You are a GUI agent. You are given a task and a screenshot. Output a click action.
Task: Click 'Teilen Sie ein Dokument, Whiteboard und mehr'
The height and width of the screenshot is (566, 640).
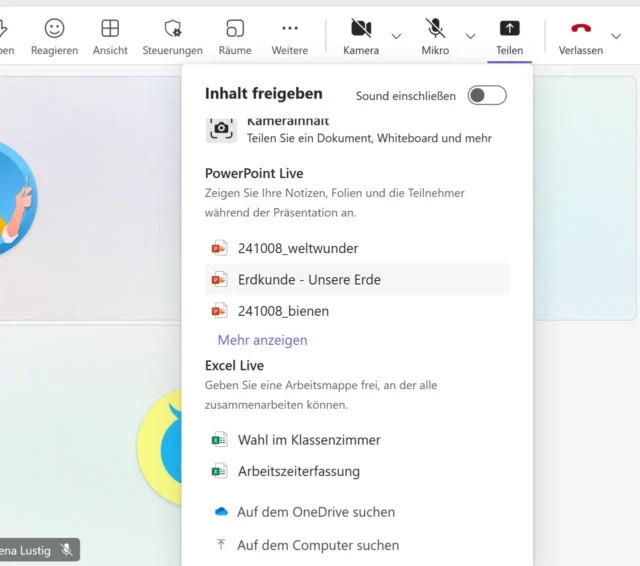[369, 138]
